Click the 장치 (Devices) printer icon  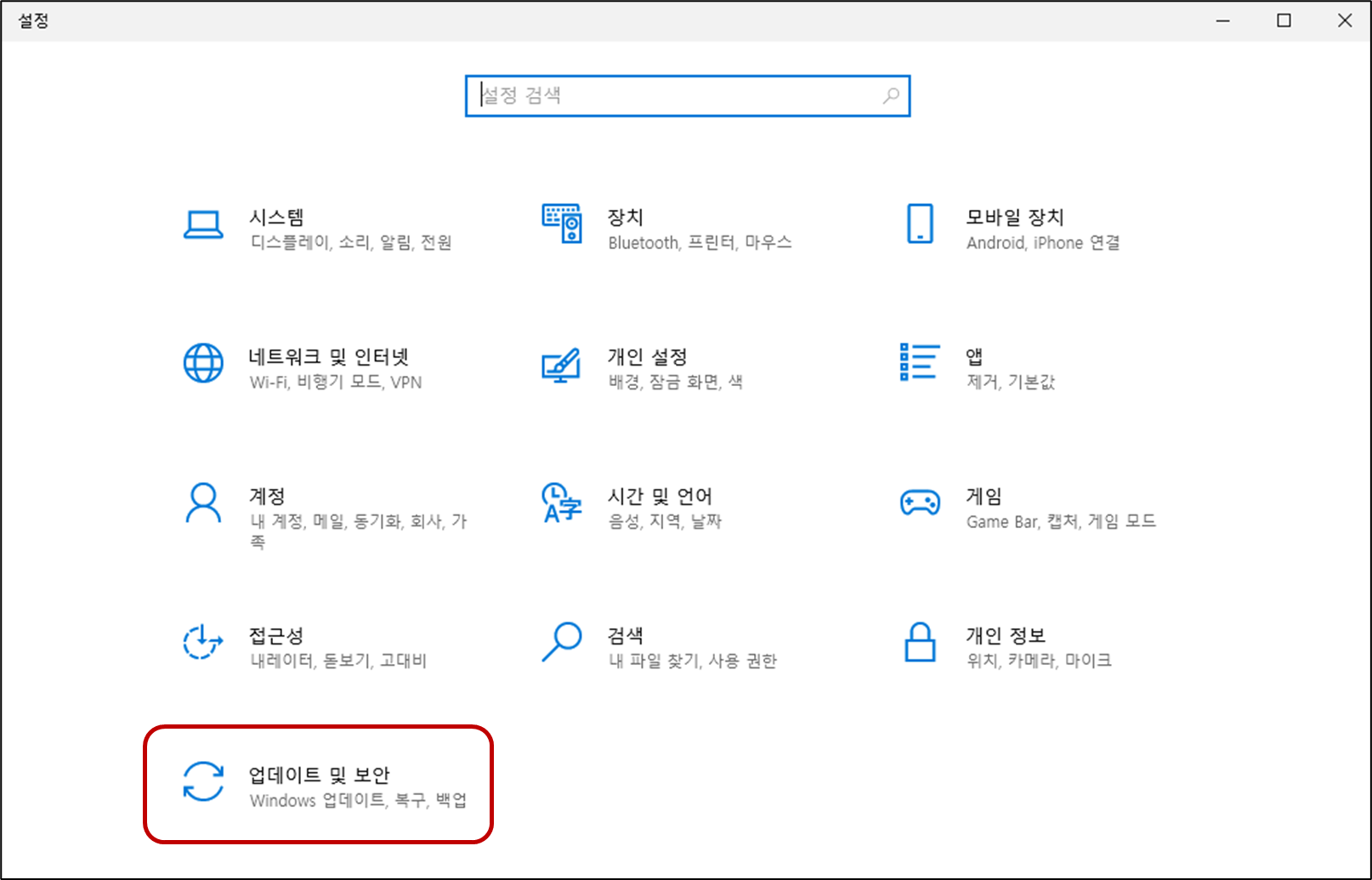pyautogui.click(x=561, y=224)
